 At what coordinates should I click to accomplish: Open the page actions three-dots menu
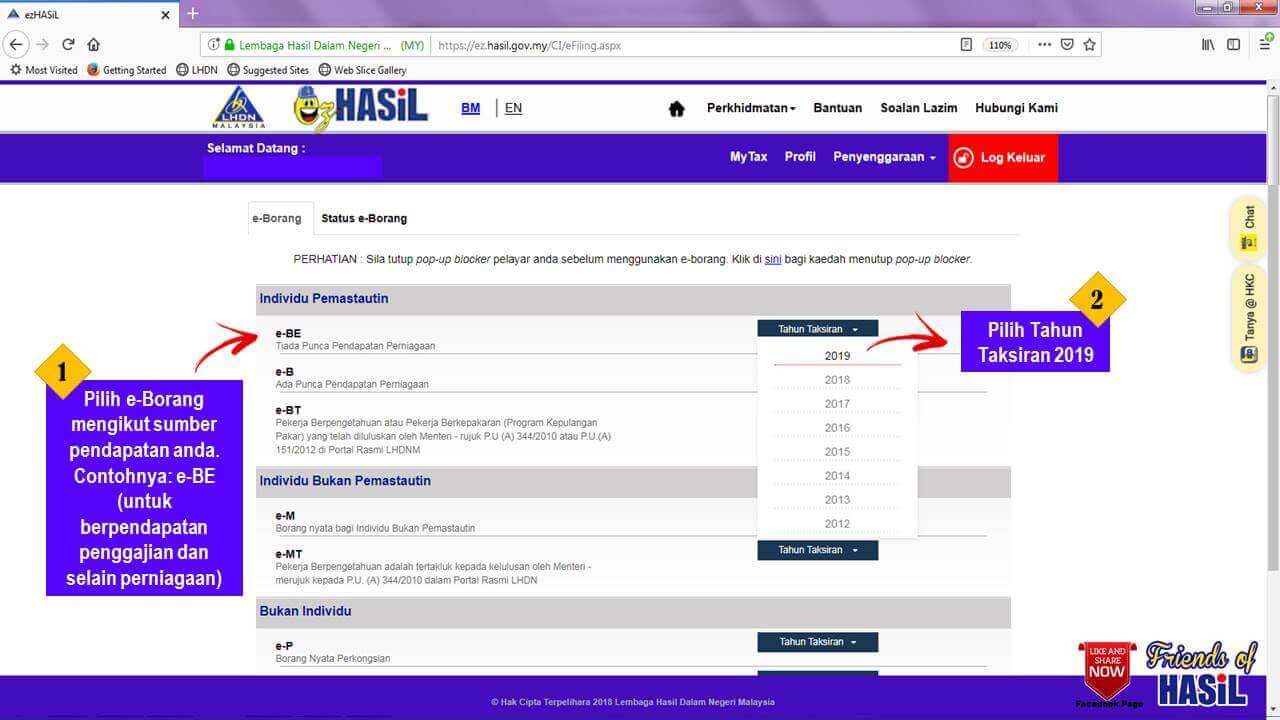(1044, 45)
